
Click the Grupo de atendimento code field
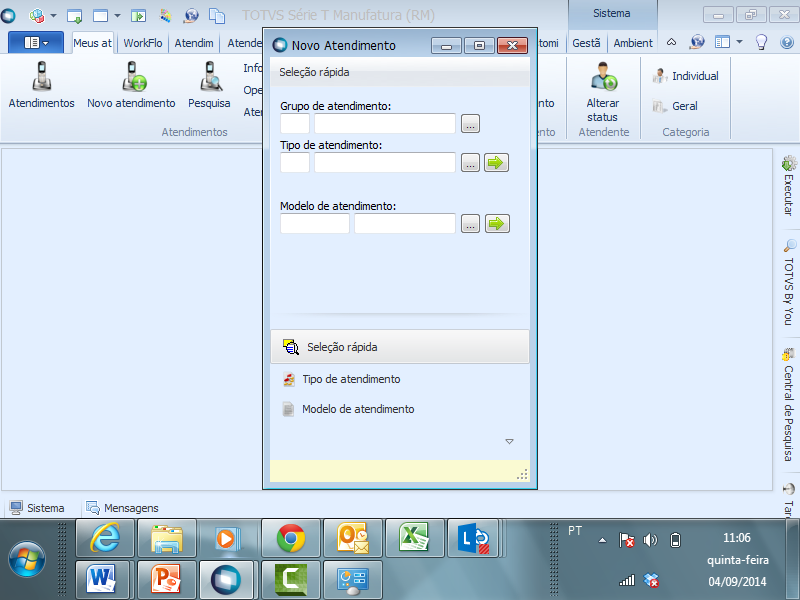pos(295,123)
